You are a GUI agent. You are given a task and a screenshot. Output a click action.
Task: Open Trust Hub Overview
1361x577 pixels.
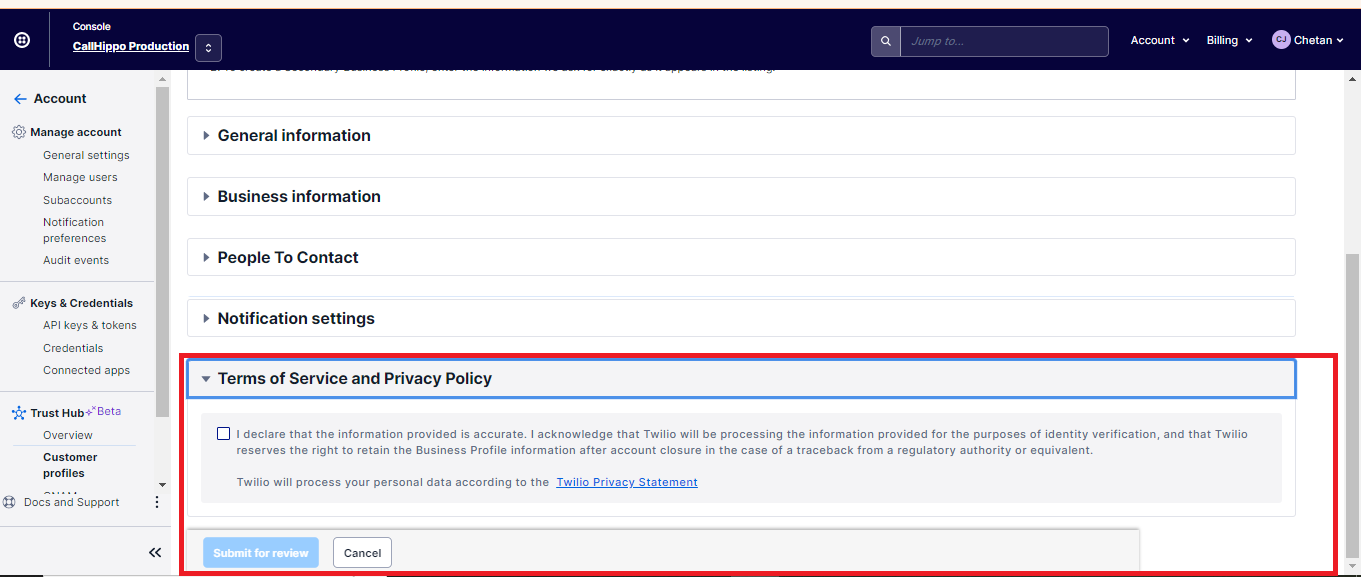(x=68, y=435)
